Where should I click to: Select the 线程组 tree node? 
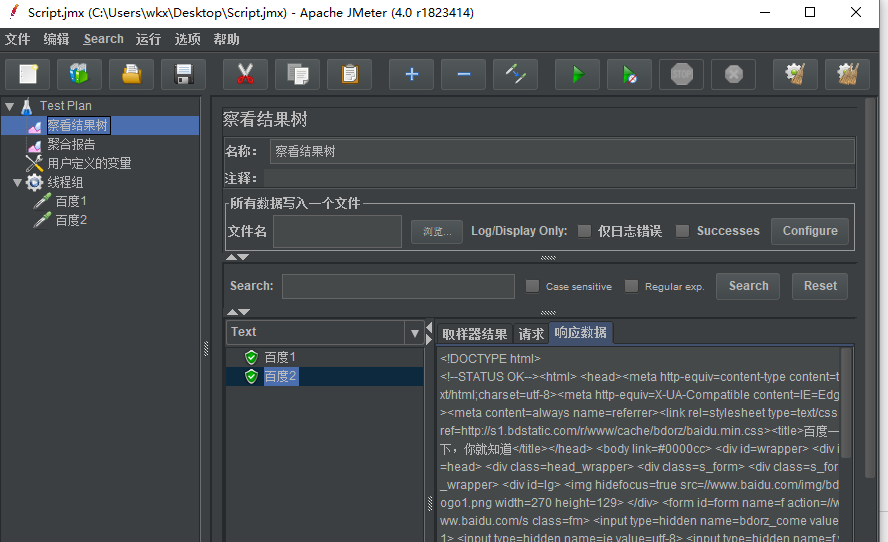65,182
